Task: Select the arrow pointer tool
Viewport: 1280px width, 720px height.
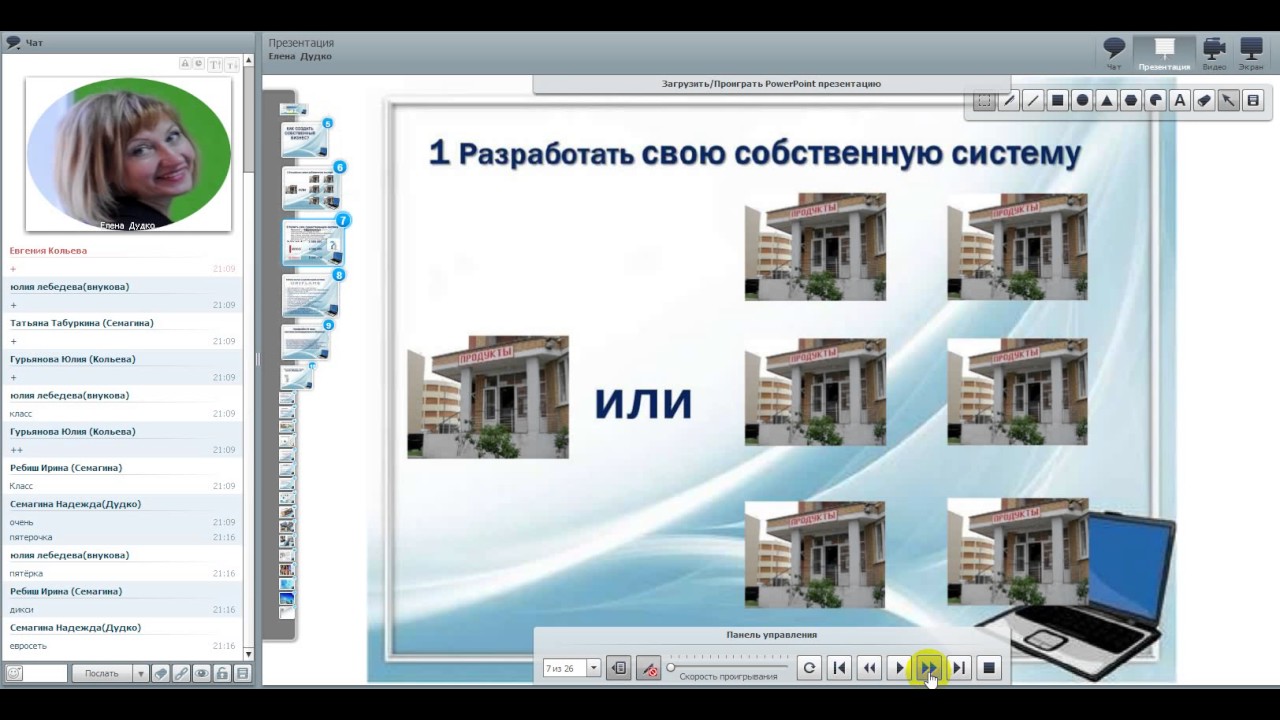Action: (1228, 101)
